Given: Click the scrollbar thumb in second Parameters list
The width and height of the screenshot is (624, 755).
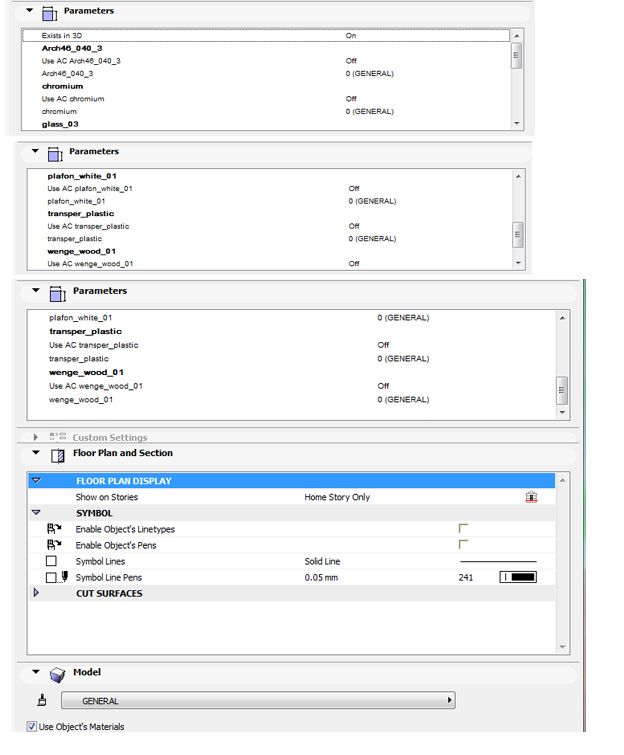Looking at the screenshot, I should (518, 234).
